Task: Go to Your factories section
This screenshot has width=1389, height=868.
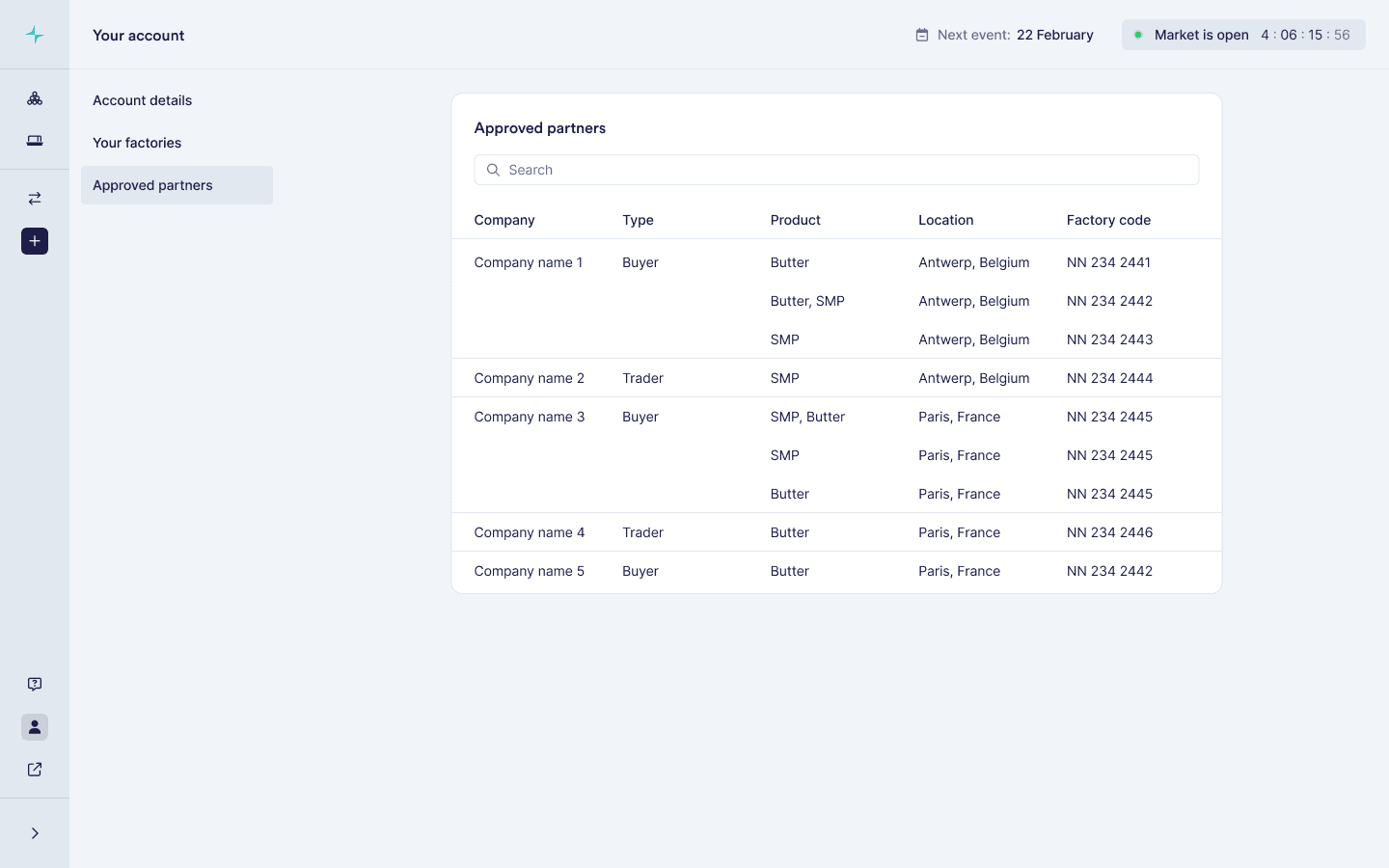Action: (x=137, y=143)
